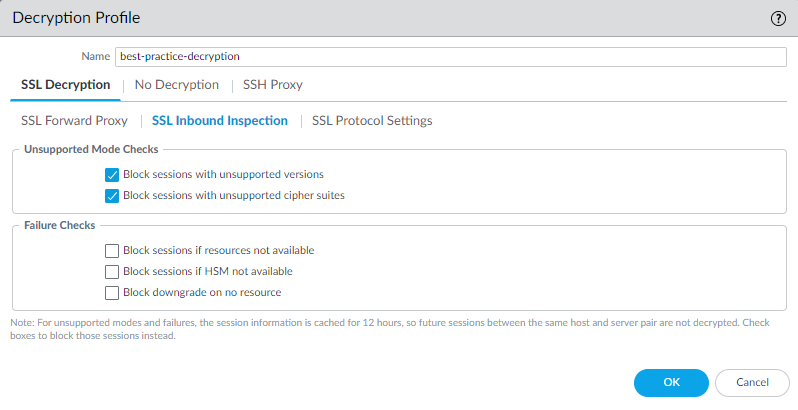Open the help icon in dialog header
The image size is (798, 410).
point(777,19)
